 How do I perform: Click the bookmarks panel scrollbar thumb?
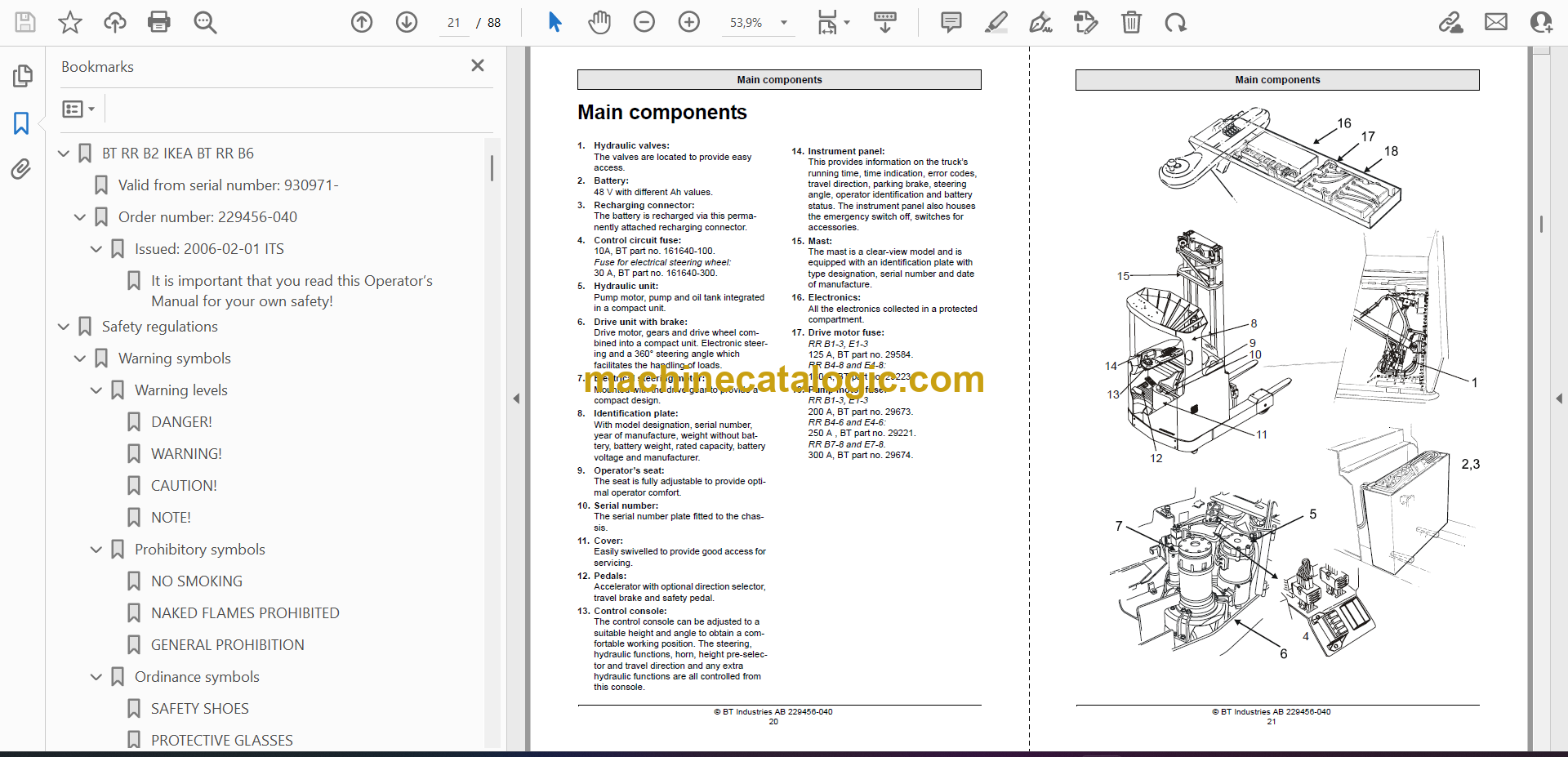492,168
